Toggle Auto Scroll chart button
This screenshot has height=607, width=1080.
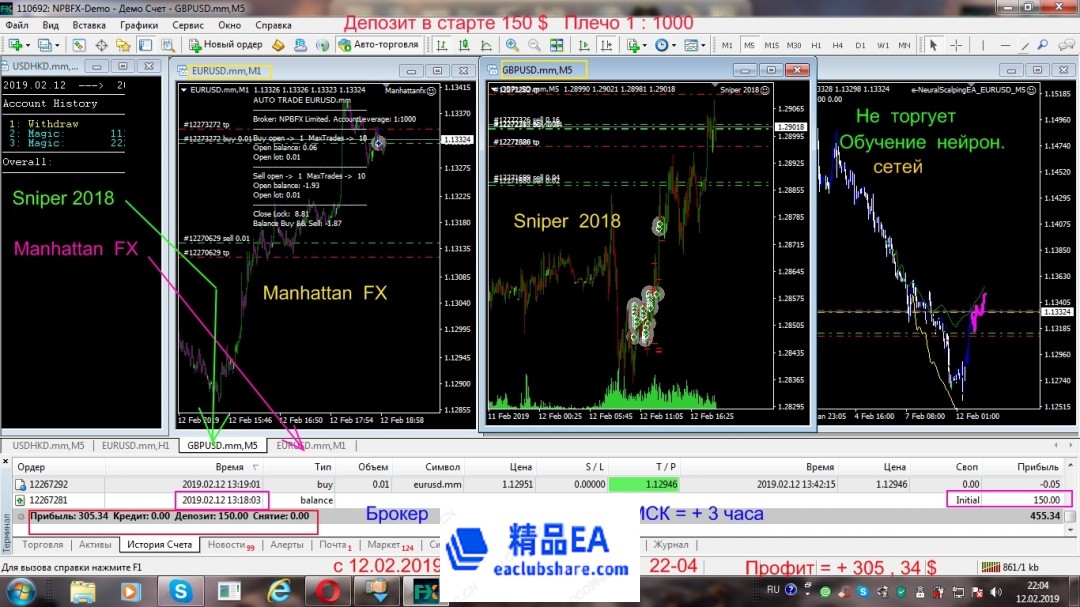tap(584, 45)
